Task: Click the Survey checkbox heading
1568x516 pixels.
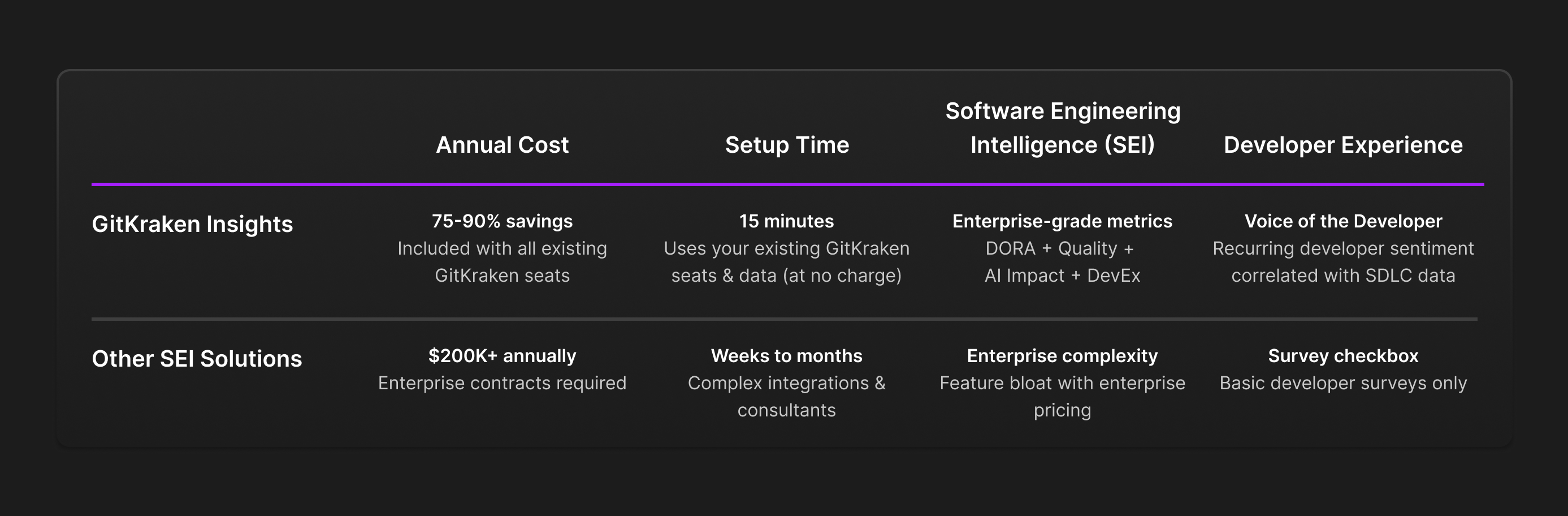Action: coord(1343,356)
